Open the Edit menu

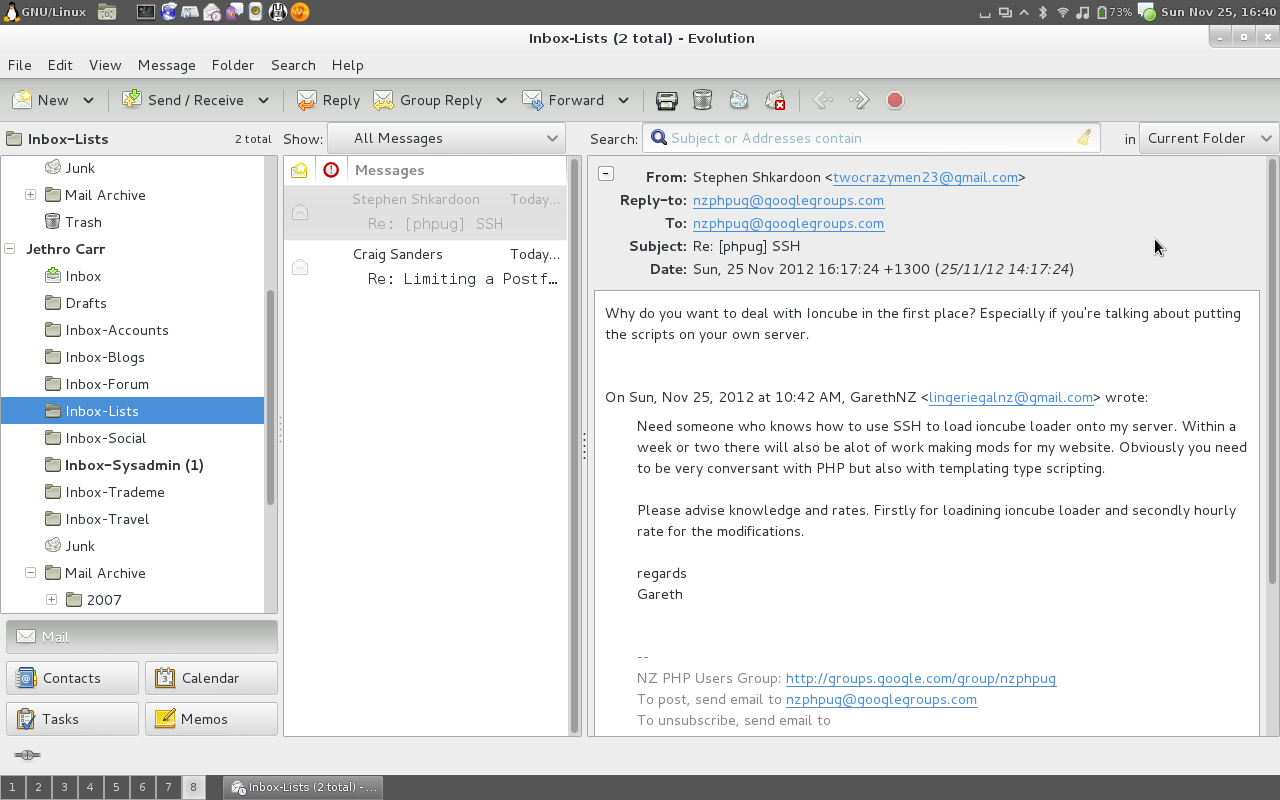point(60,65)
